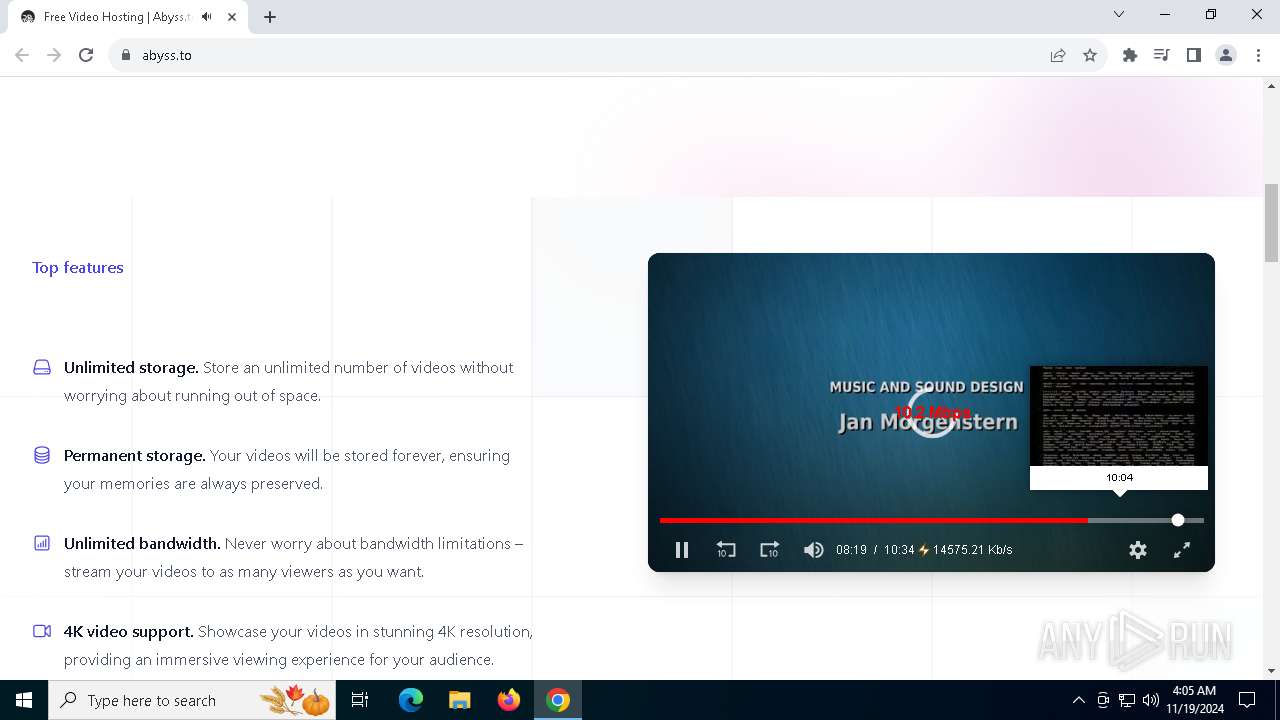Open the Windows Start menu
The image size is (1280, 720).
click(24, 700)
